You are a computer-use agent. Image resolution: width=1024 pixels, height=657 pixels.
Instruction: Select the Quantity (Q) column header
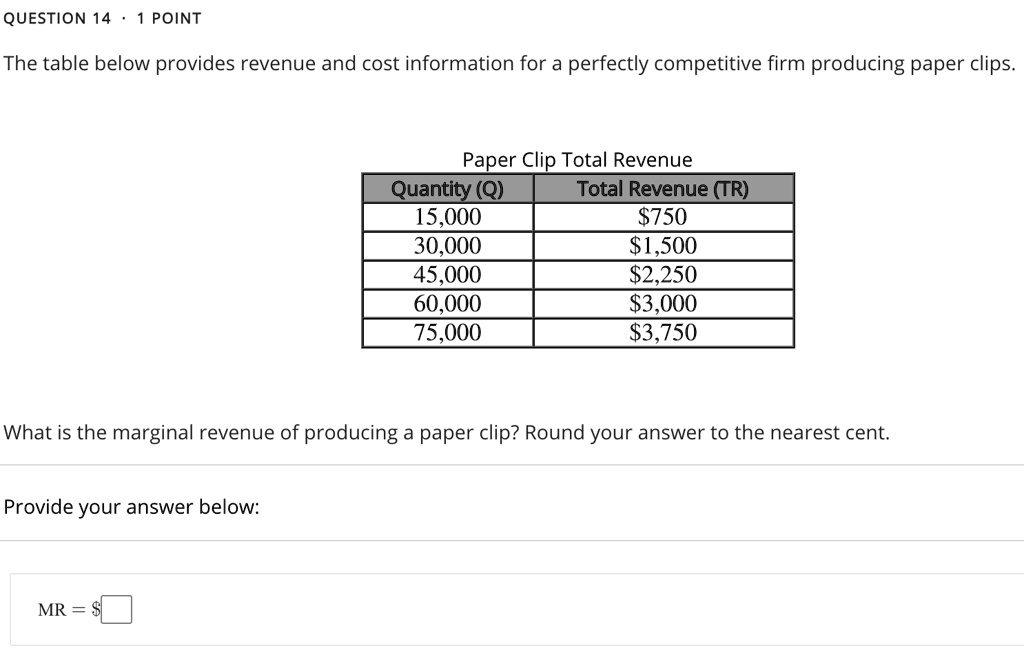click(x=447, y=188)
